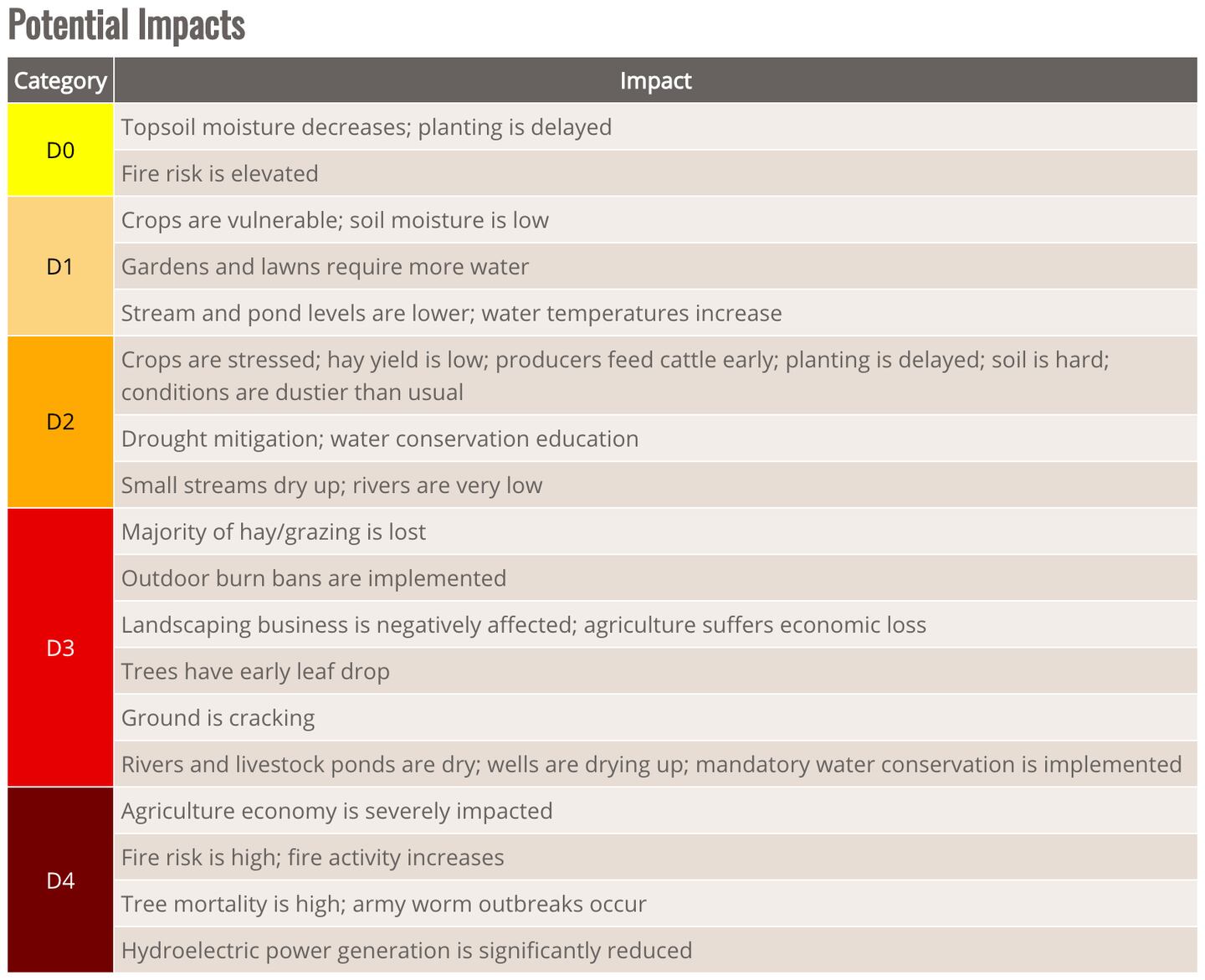Click 'Outdoor burn bans are implemented' row
Image resolution: width=1205 pixels, height=980 pixels.
pyautogui.click(x=314, y=578)
